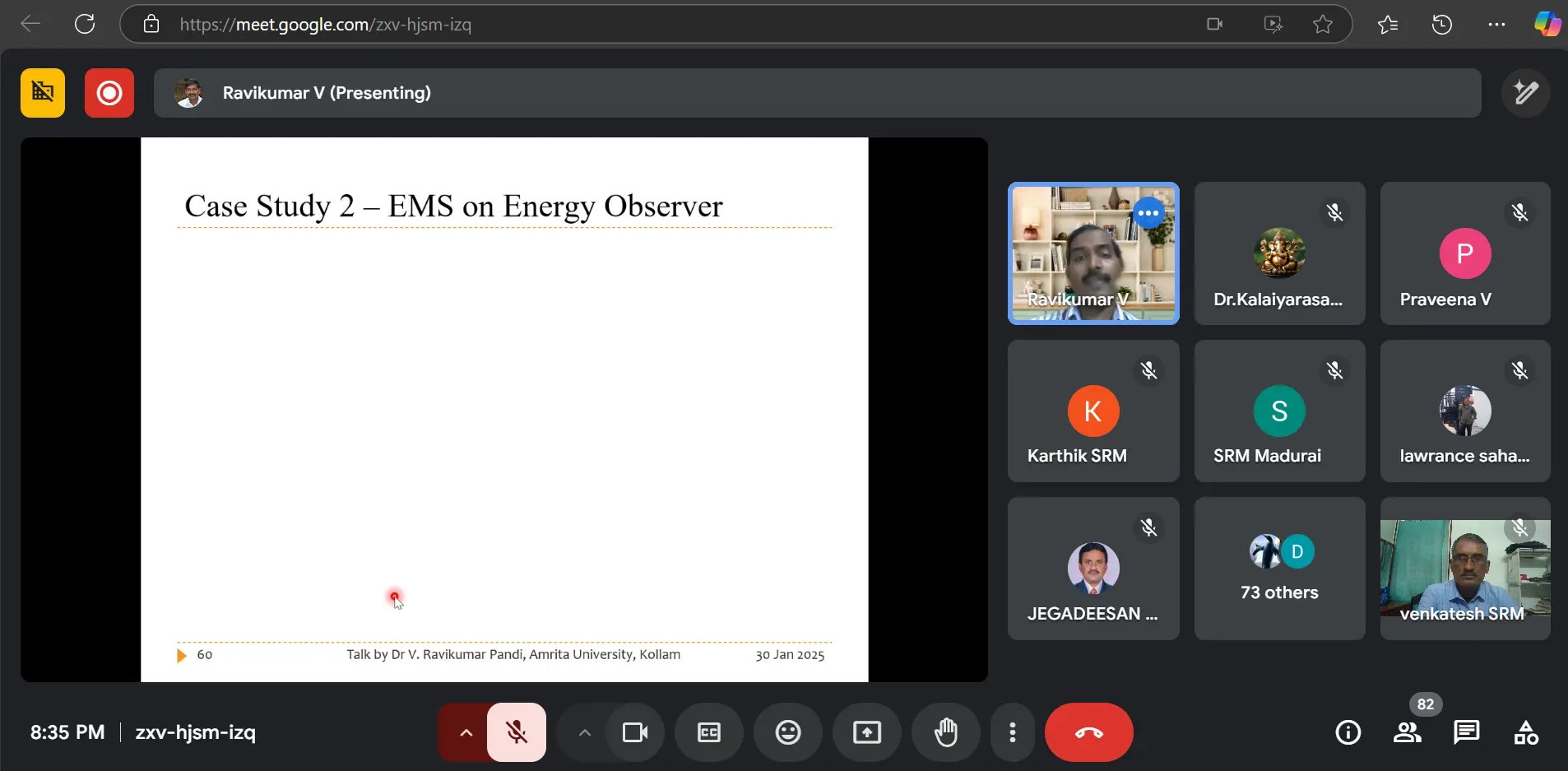Open meeting details info icon
This screenshot has height=771, width=1568.
point(1348,732)
